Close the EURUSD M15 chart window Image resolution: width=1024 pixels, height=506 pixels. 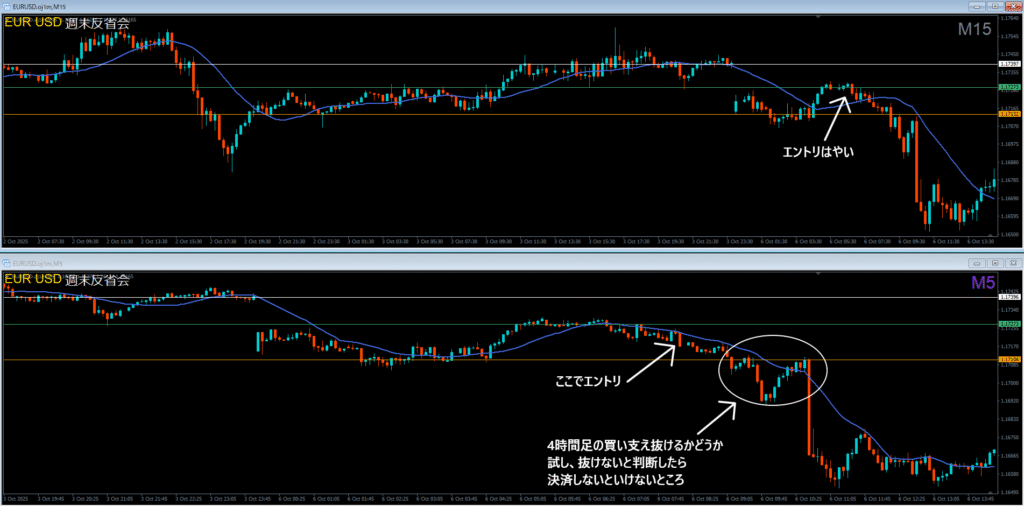pos(1012,6)
